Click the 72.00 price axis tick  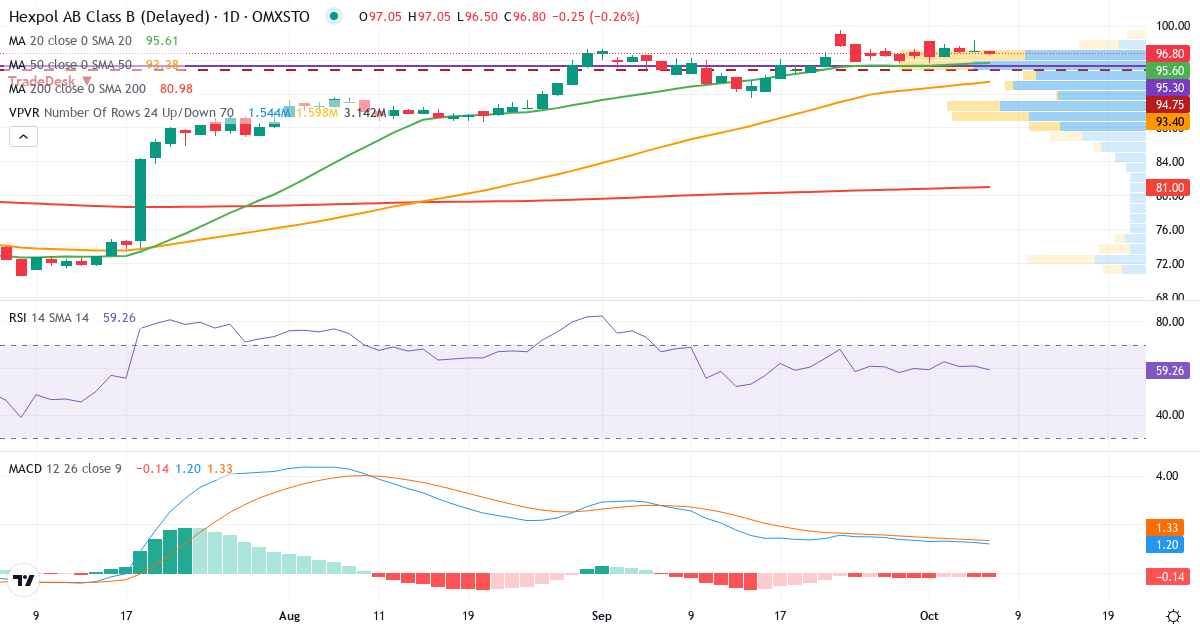[x=1171, y=264]
